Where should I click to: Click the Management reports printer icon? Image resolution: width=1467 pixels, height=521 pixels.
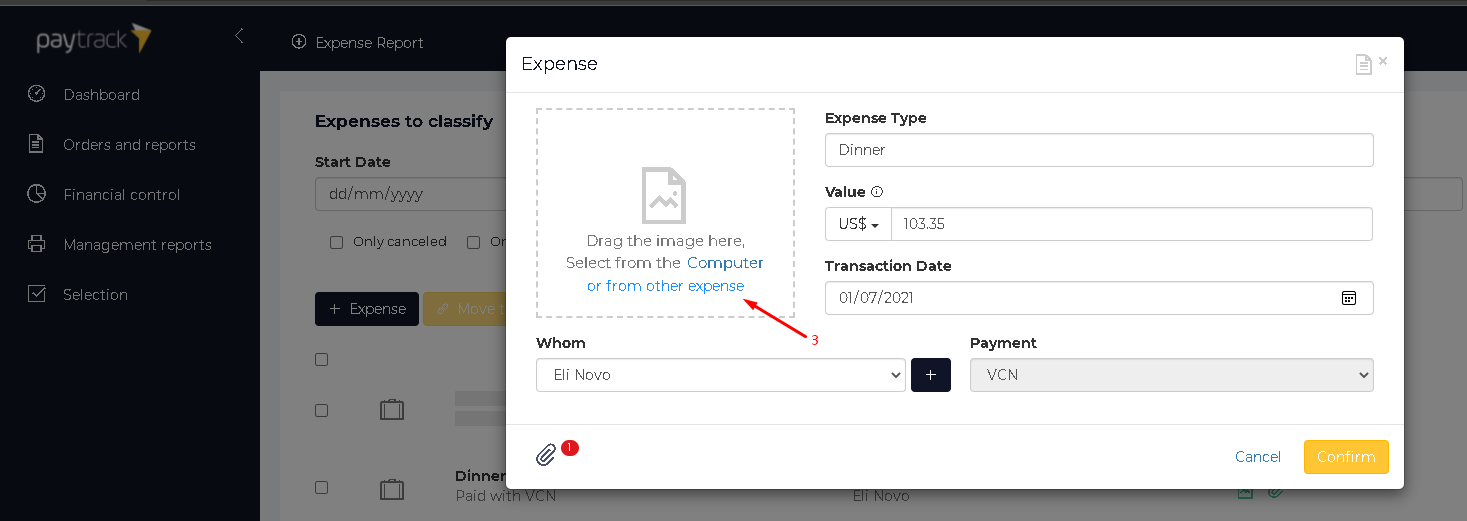[37, 244]
